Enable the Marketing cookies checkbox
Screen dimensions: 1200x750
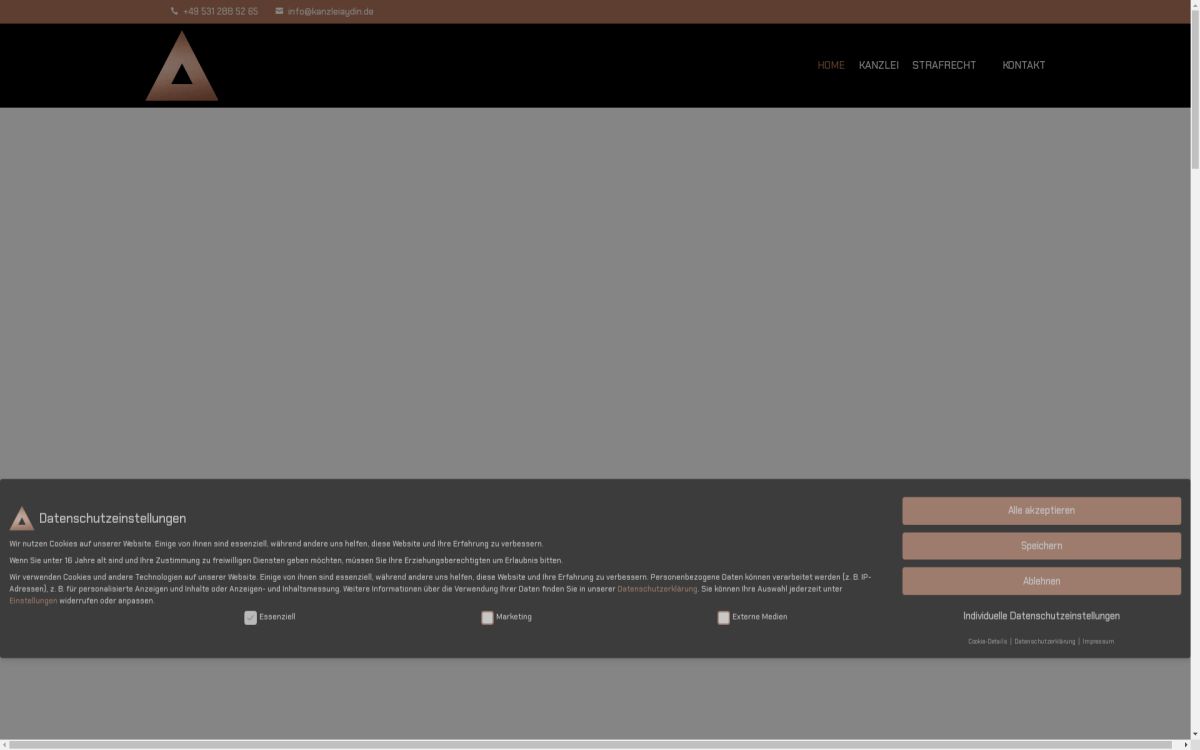(487, 618)
